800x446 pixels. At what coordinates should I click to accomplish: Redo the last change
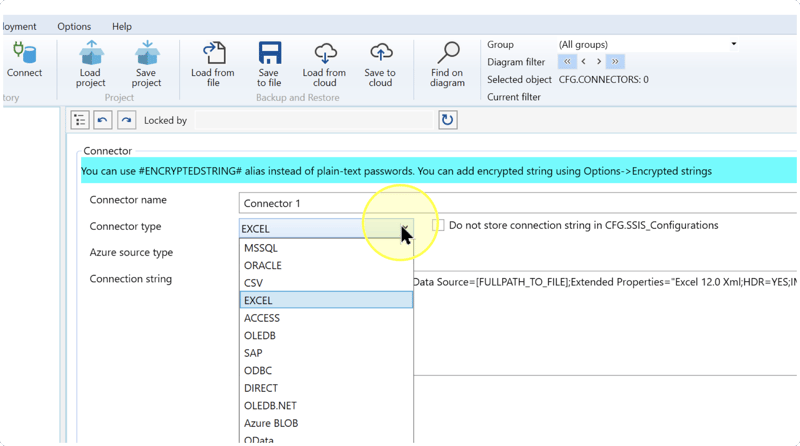click(127, 120)
